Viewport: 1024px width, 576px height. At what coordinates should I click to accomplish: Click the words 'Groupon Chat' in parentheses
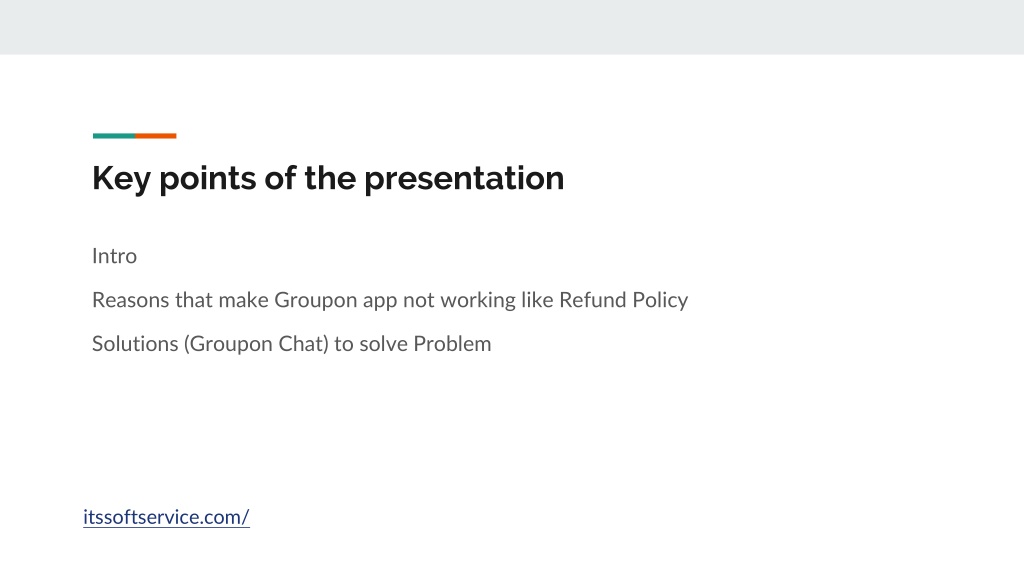(x=256, y=344)
